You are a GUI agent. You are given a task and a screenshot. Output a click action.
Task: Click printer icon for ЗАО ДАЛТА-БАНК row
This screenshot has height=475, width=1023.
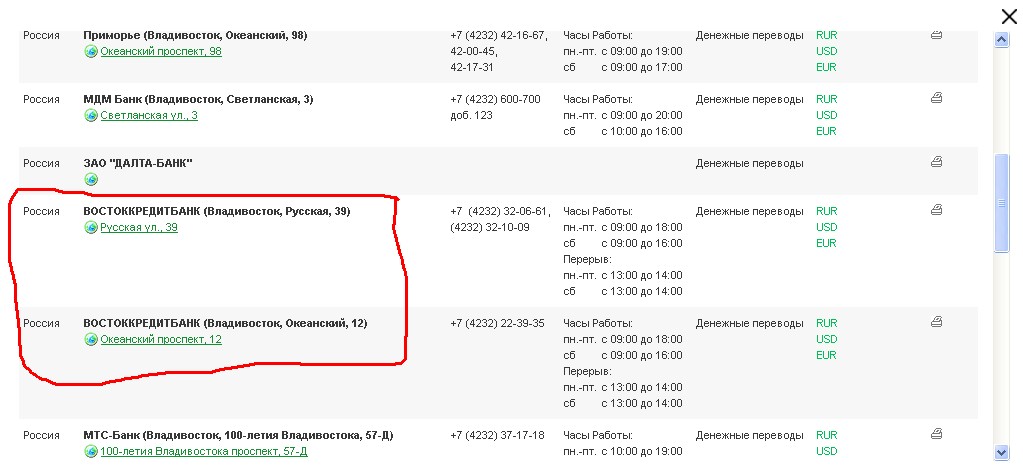point(936,161)
